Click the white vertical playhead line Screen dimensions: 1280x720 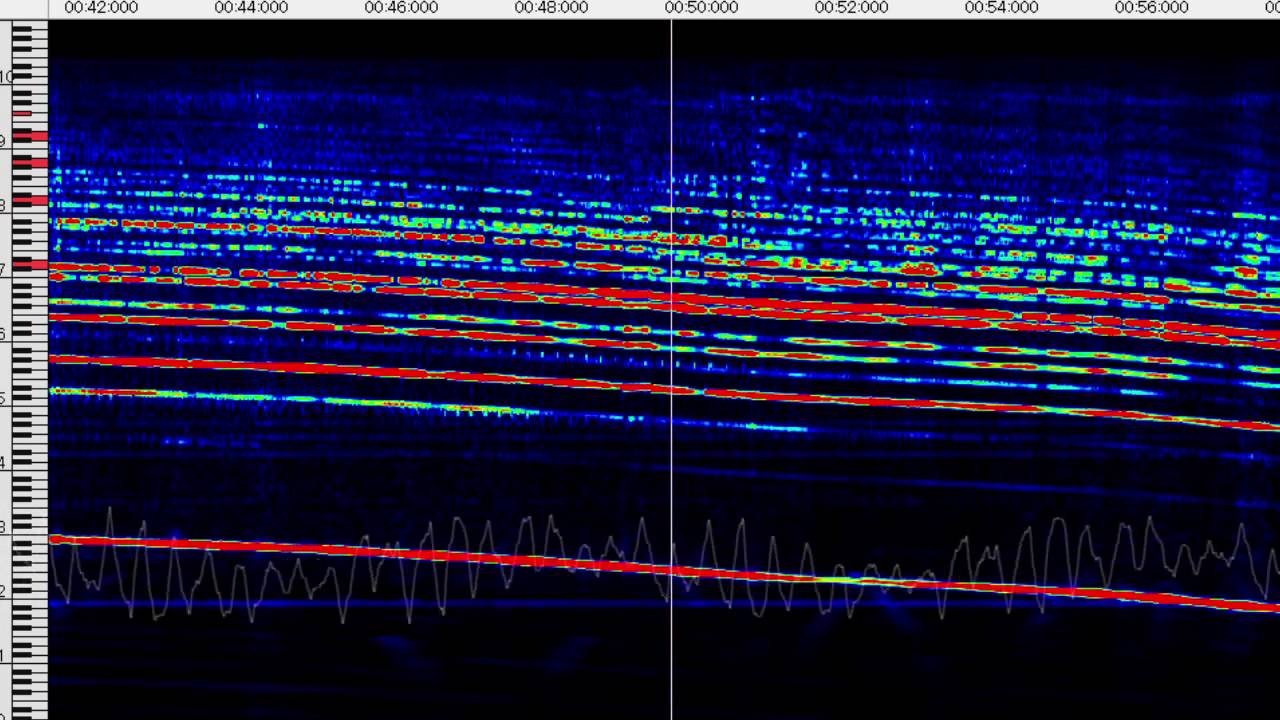671,368
